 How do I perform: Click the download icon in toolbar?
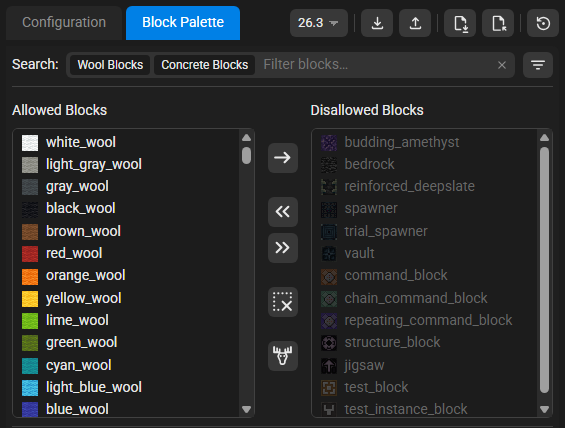[377, 23]
